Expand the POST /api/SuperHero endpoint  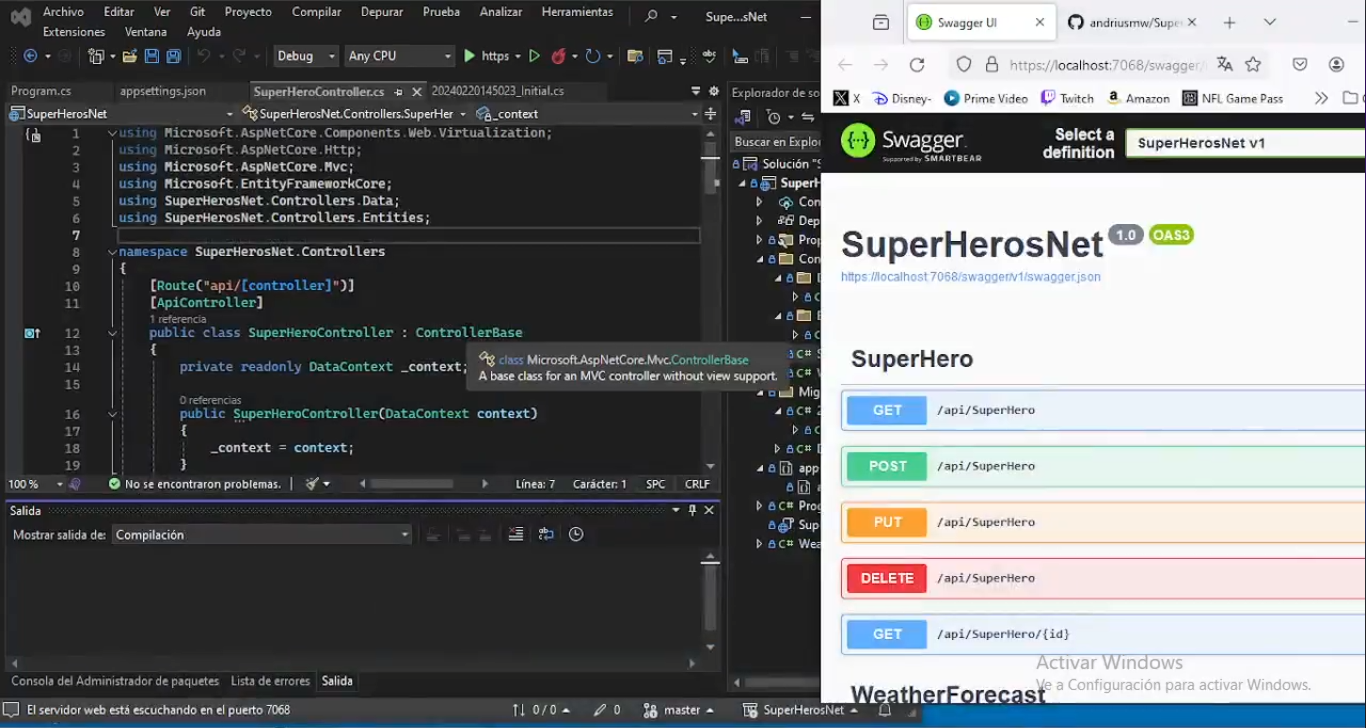(x=1104, y=466)
